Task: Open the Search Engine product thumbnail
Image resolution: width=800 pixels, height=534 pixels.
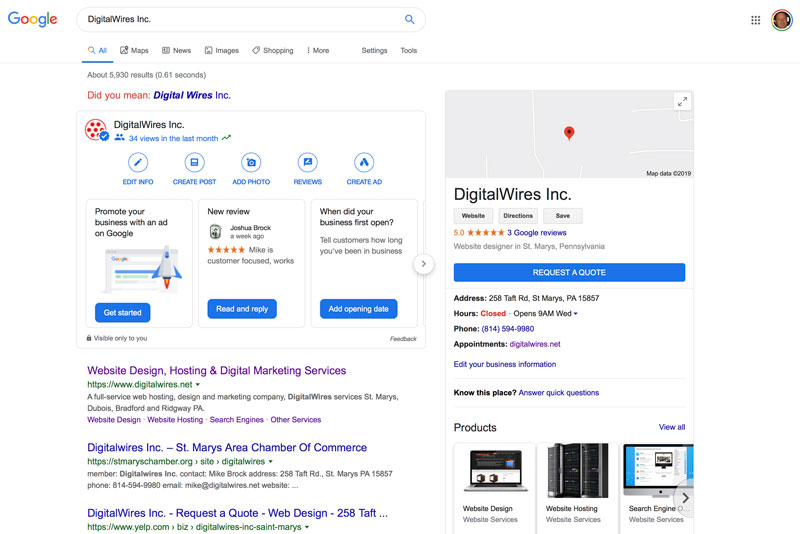Action: pos(658,471)
